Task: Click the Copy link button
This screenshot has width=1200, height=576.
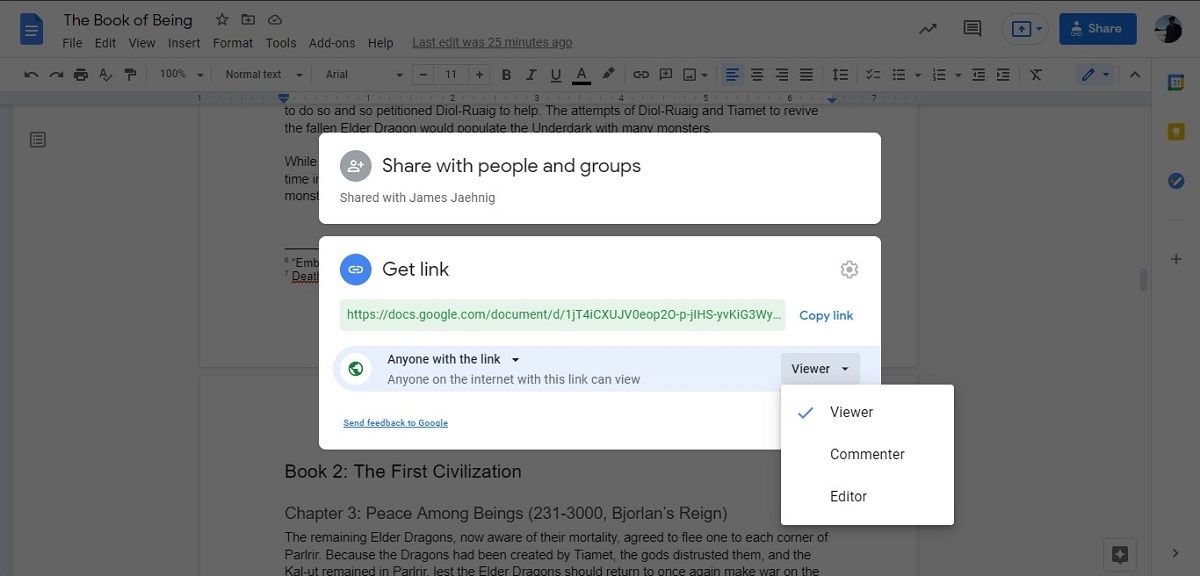Action: tap(826, 315)
